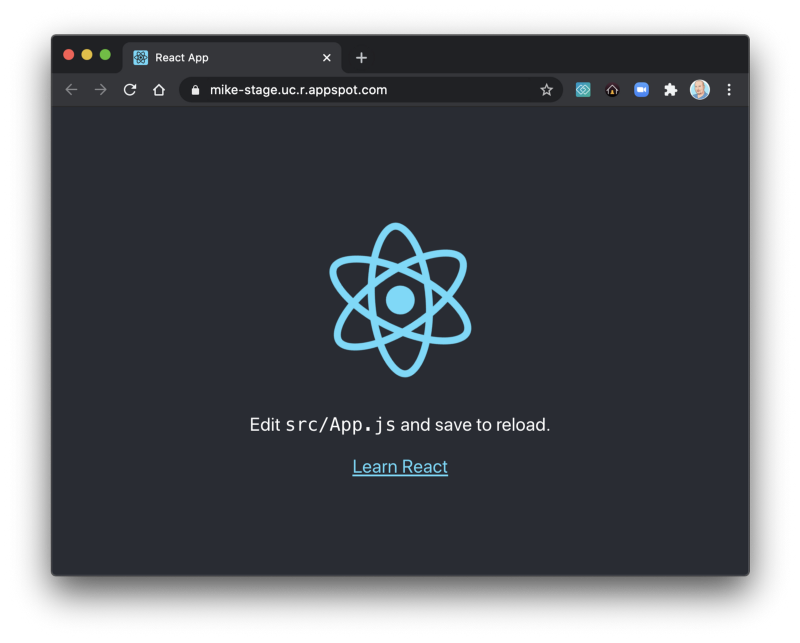Screen dimensions: 800x643
Task: Go to the home page icon
Action: click(x=159, y=90)
